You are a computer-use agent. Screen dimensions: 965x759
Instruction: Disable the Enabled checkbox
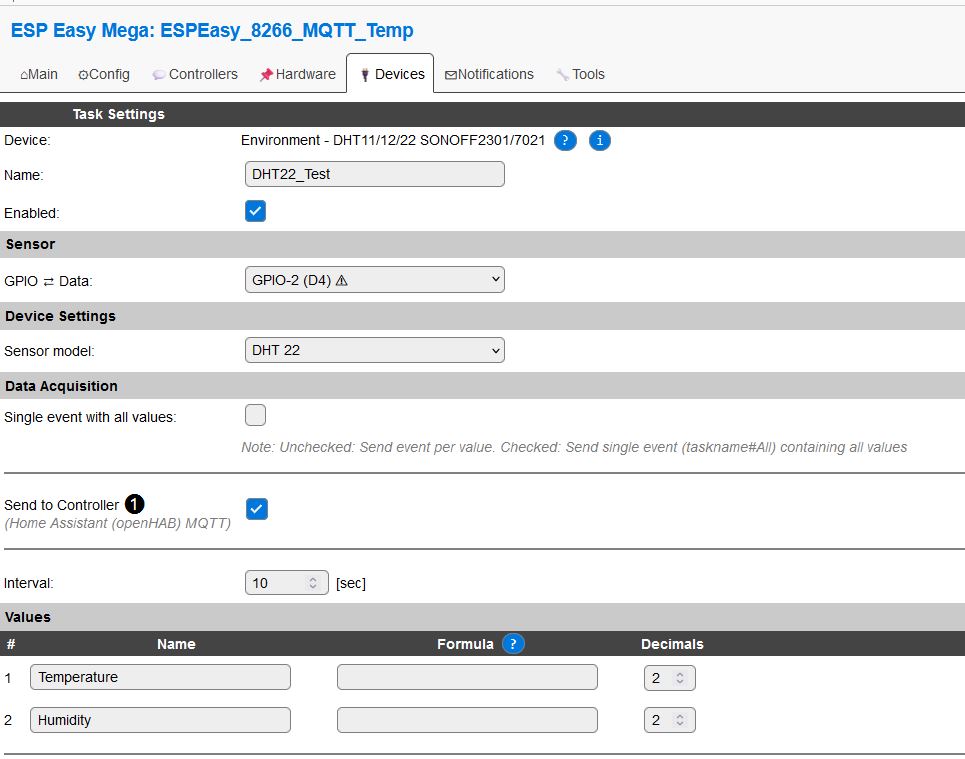point(255,211)
